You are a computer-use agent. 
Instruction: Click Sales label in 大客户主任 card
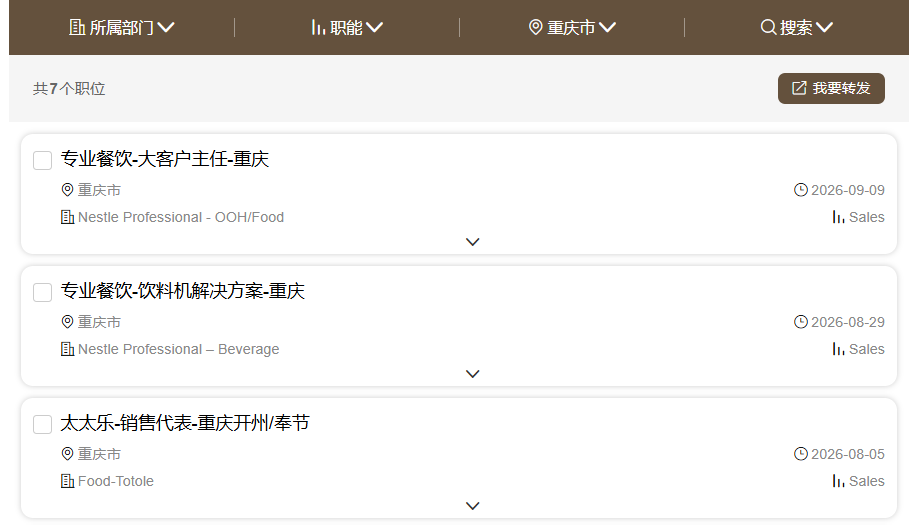(867, 217)
